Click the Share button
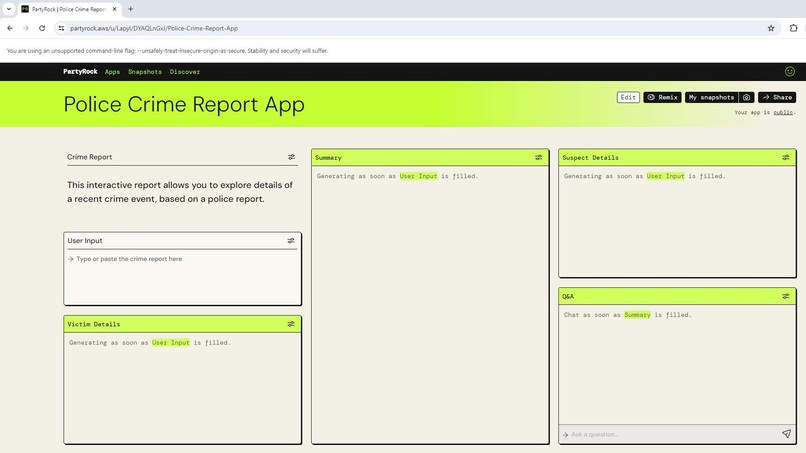806x453 pixels. click(x=777, y=97)
